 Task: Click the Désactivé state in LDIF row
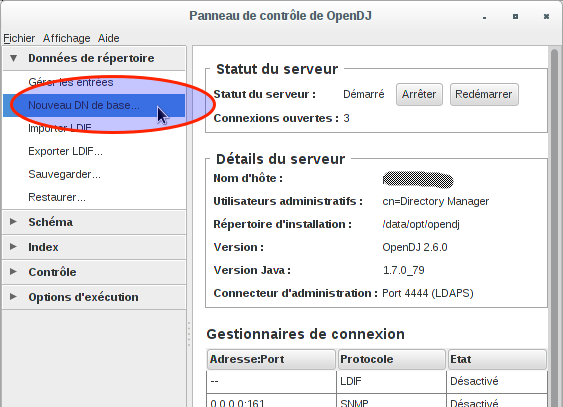coord(497,381)
